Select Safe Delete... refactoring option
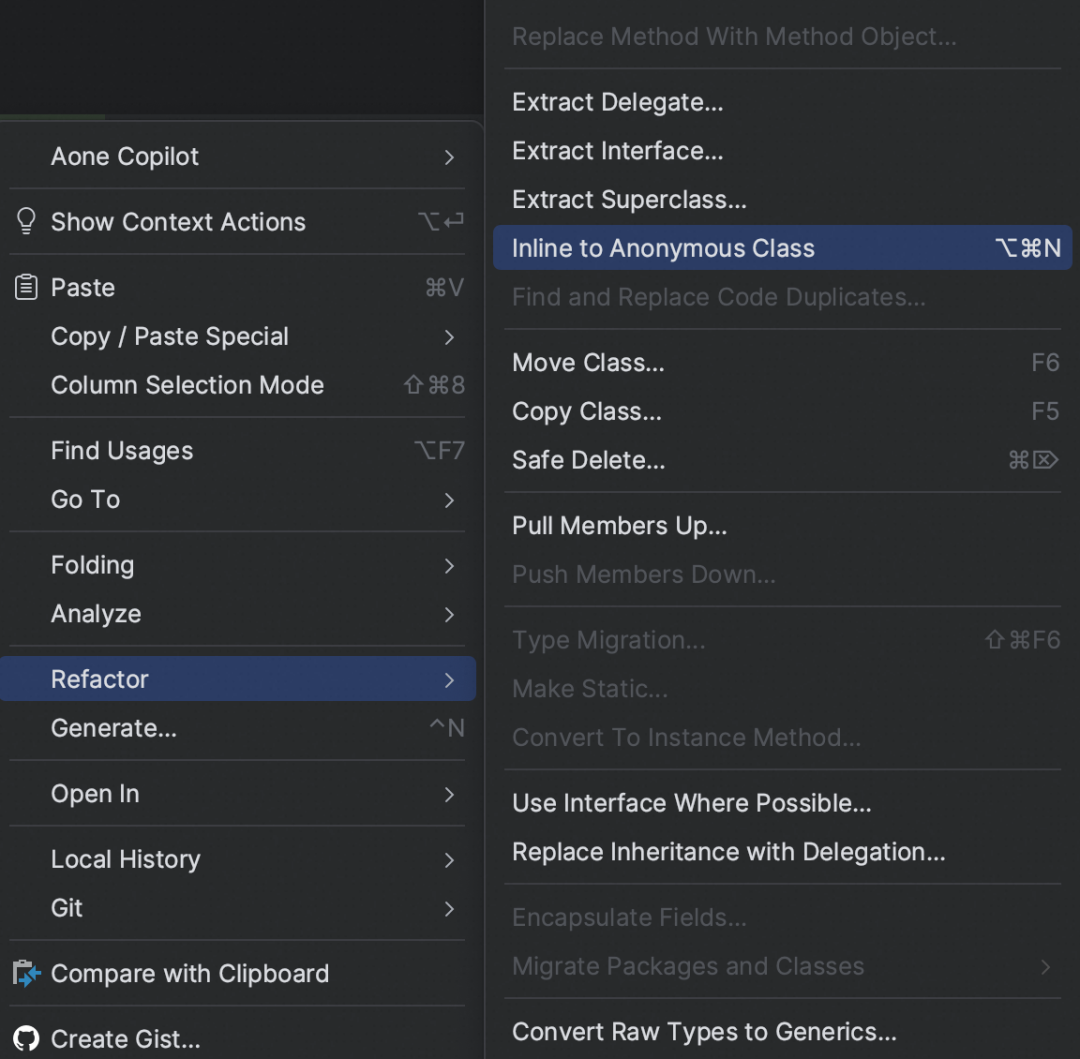Viewport: 1080px width, 1059px height. [782, 460]
